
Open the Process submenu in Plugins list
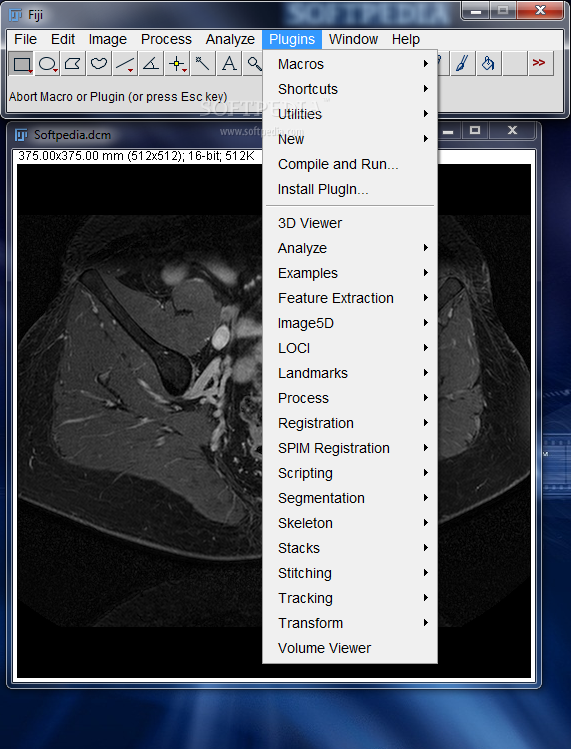tap(350, 398)
